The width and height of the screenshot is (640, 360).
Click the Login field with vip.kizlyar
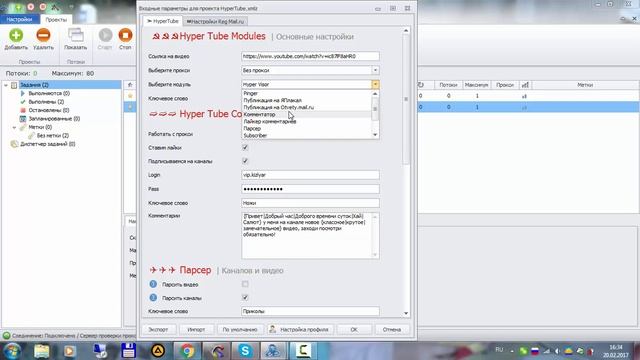point(310,175)
